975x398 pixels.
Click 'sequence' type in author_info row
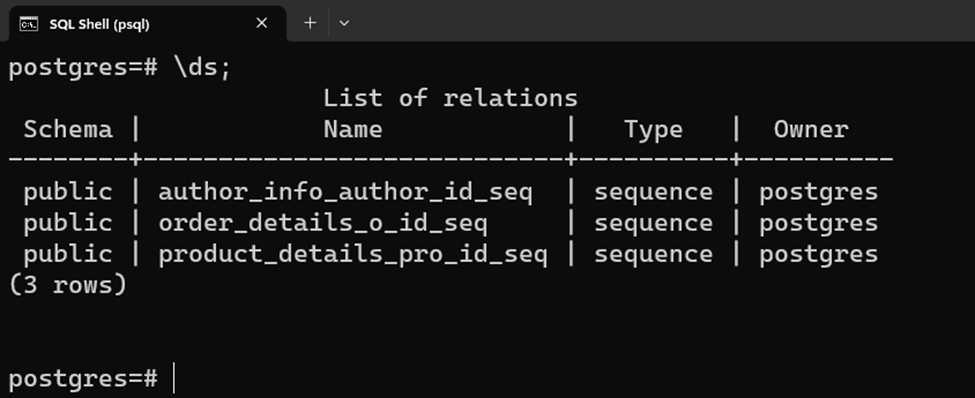(x=653, y=193)
